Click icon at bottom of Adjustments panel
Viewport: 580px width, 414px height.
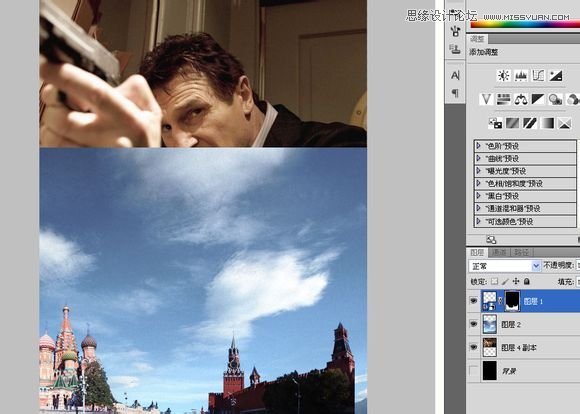click(x=491, y=240)
